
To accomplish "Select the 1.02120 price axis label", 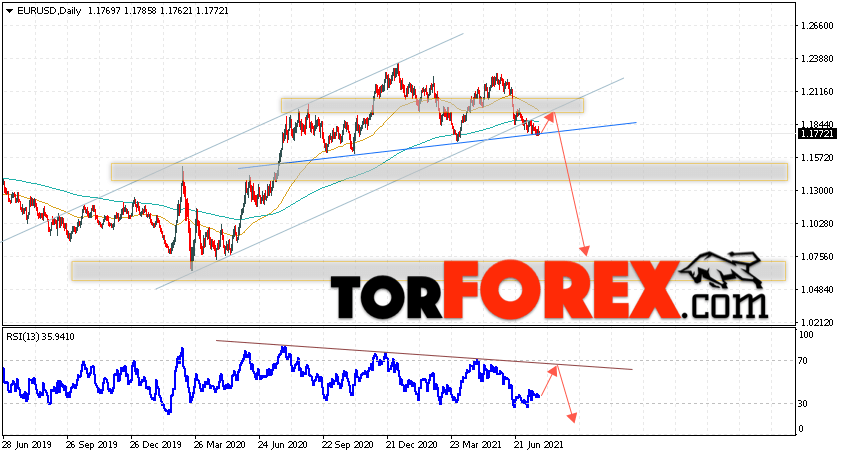I will (817, 322).
